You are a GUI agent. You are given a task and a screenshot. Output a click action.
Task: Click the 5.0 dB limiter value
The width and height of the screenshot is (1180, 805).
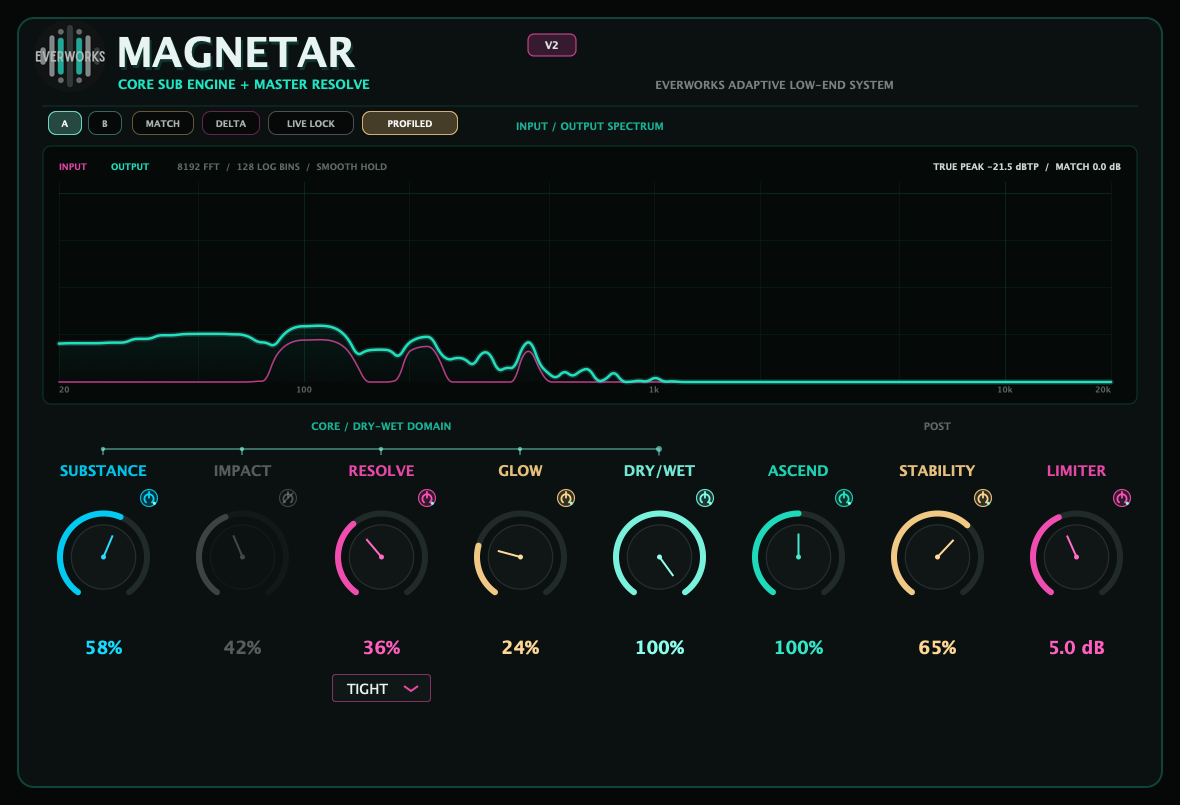pyautogui.click(x=1076, y=648)
